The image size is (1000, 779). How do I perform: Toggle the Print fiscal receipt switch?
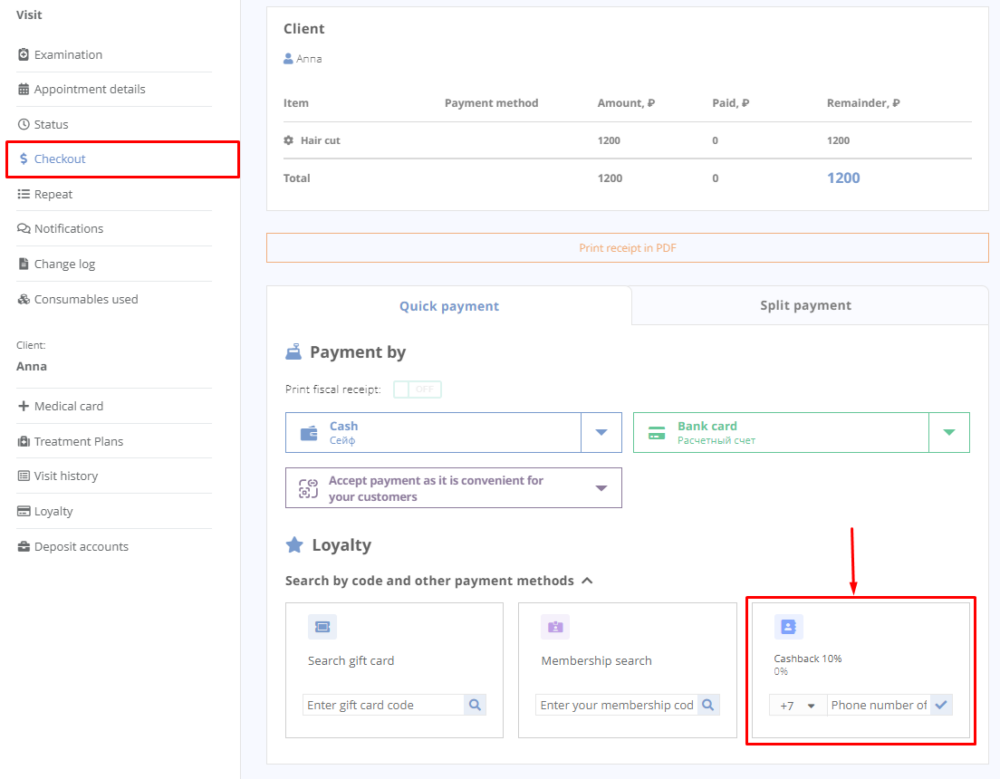tap(417, 389)
